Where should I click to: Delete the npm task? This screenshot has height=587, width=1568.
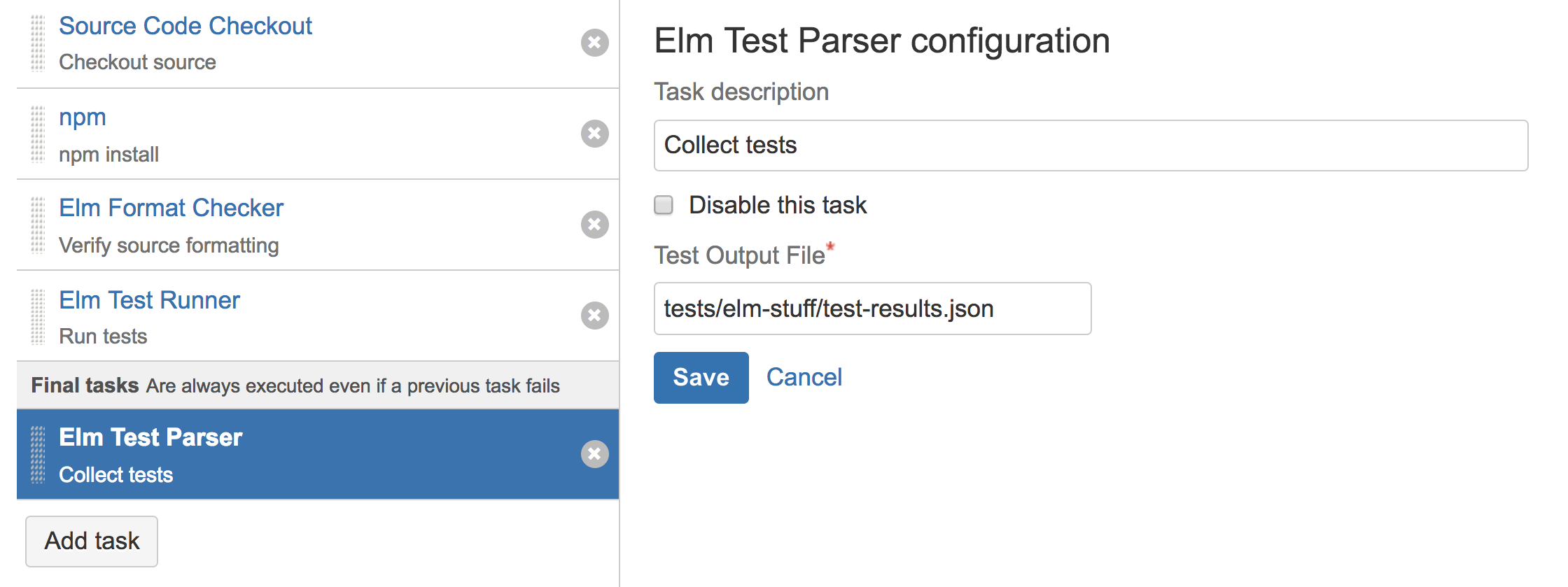[x=594, y=134]
